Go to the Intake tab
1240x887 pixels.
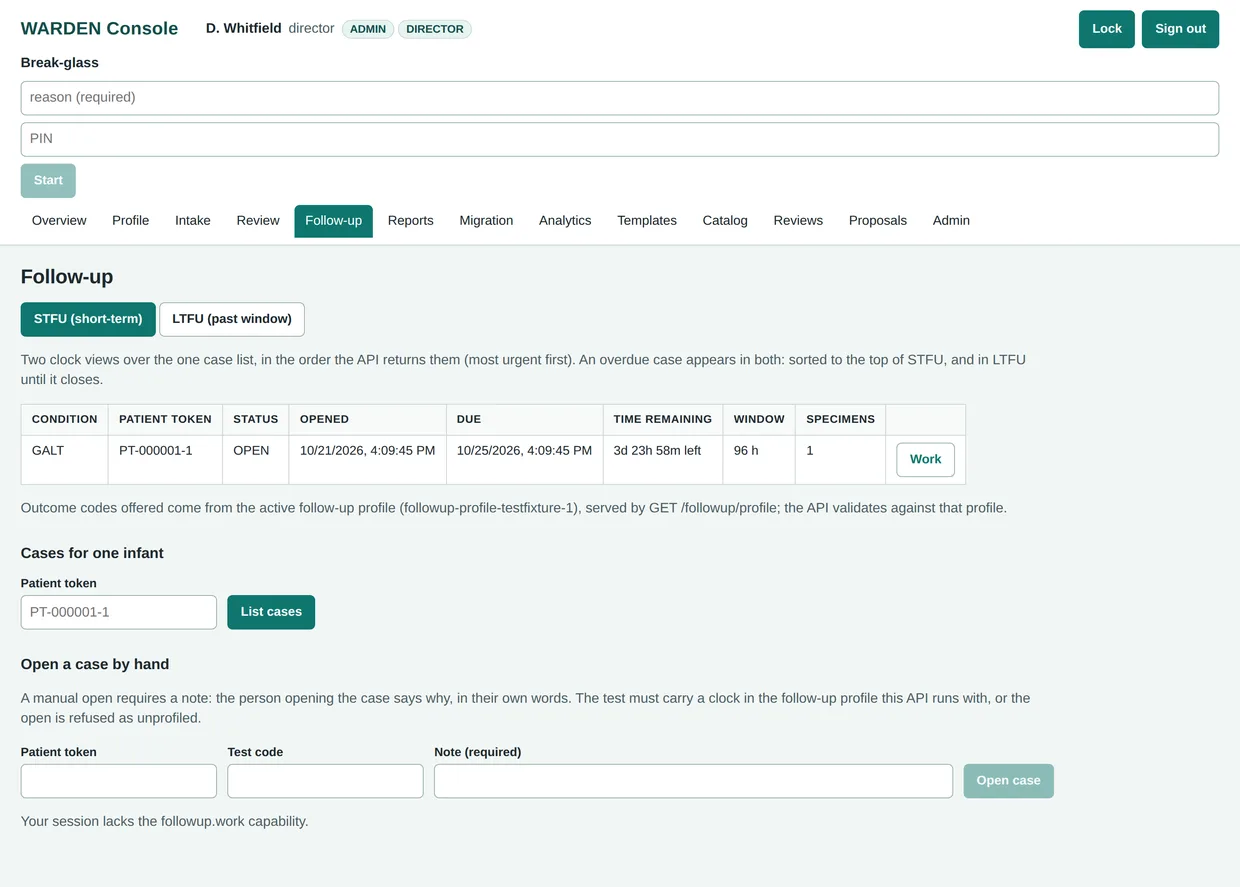pyautogui.click(x=193, y=221)
